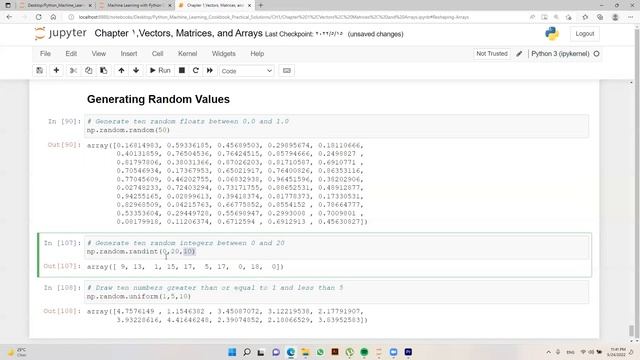Switch to the Machine Learning with Python tab
This screenshot has height=360, width=640.
click(x=135, y=5)
